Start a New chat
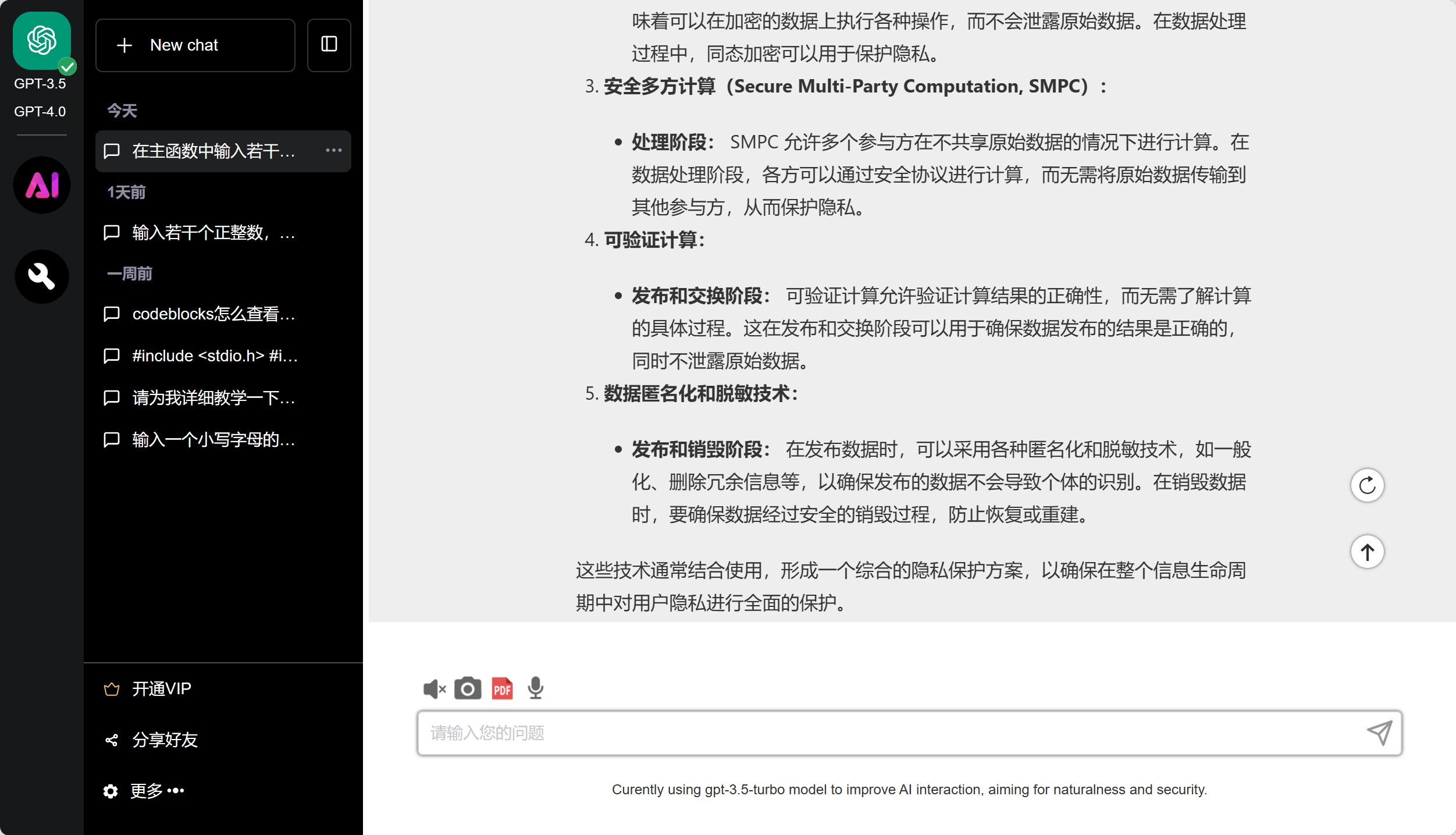 point(195,45)
